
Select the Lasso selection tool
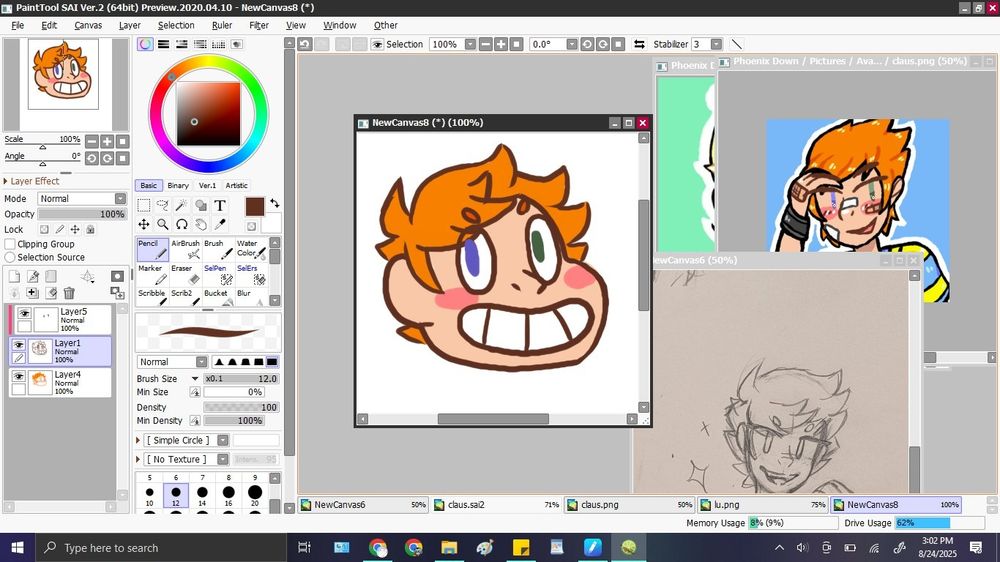coord(163,206)
